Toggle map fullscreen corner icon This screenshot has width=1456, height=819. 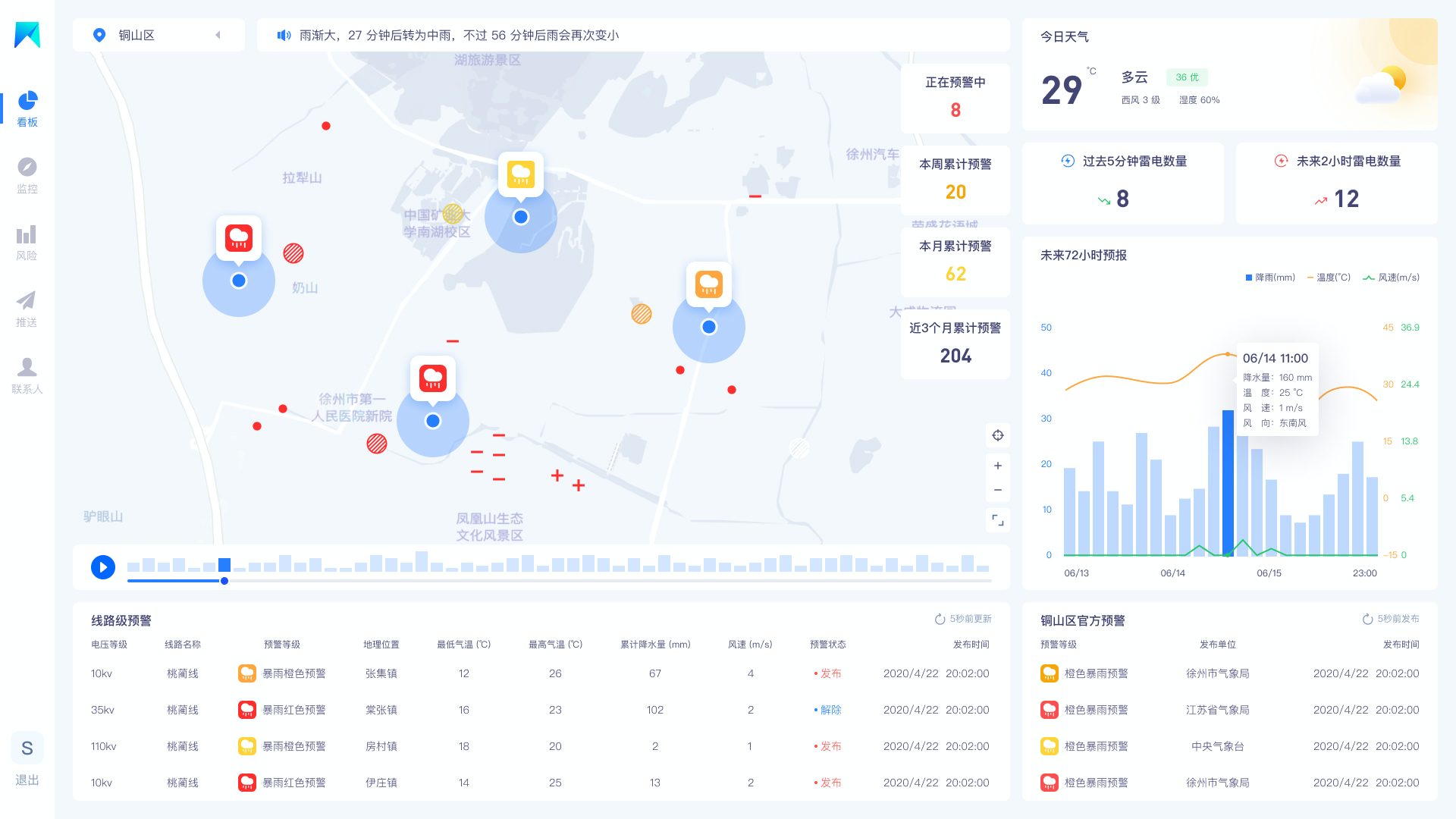[x=998, y=520]
